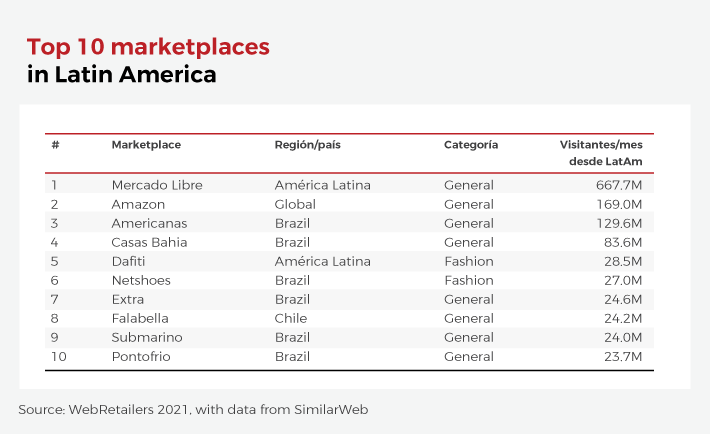The image size is (710, 434).
Task: Click the Región/país column header
Action: (307, 145)
